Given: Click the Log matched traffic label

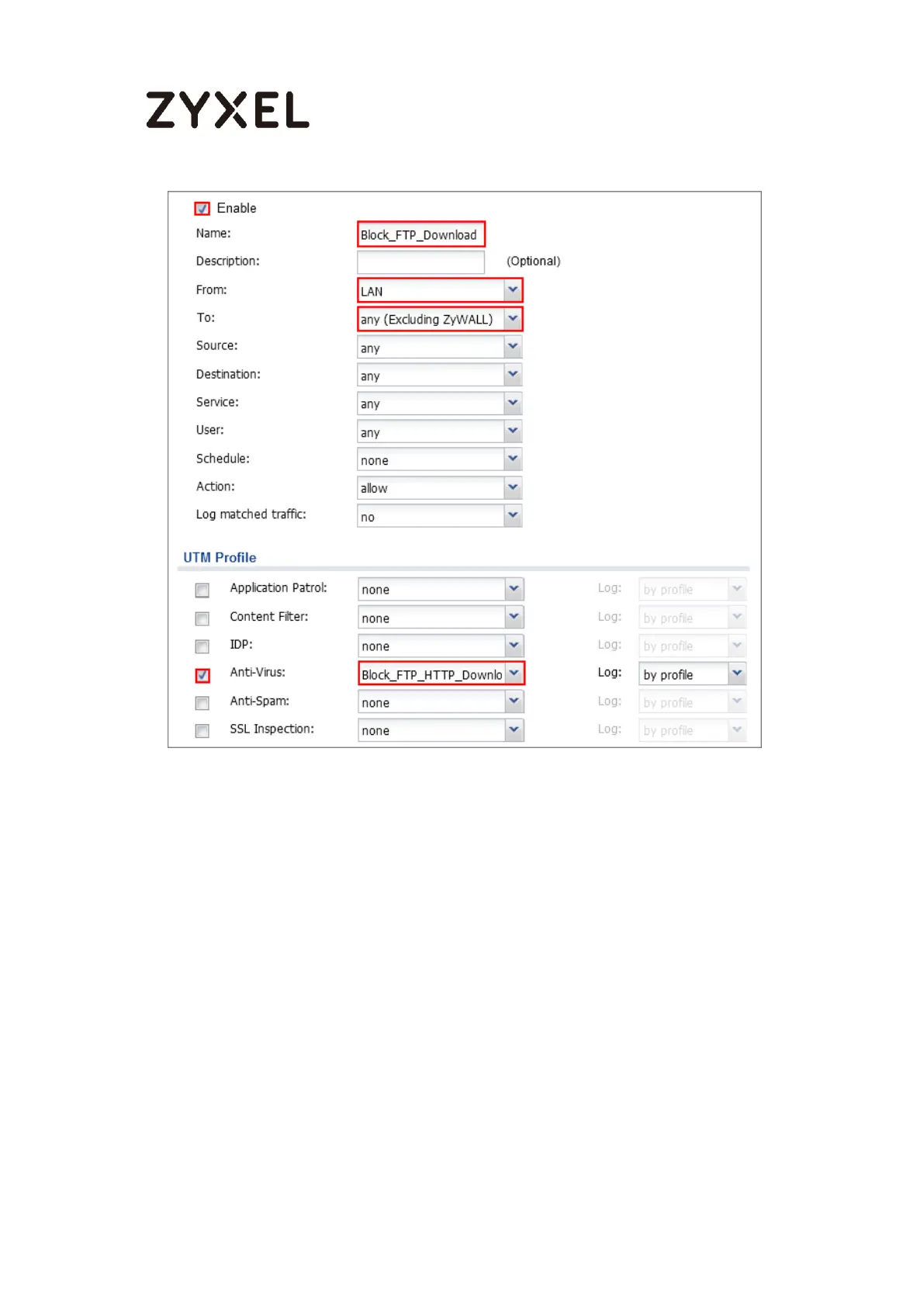Looking at the screenshot, I should pyautogui.click(x=251, y=514).
